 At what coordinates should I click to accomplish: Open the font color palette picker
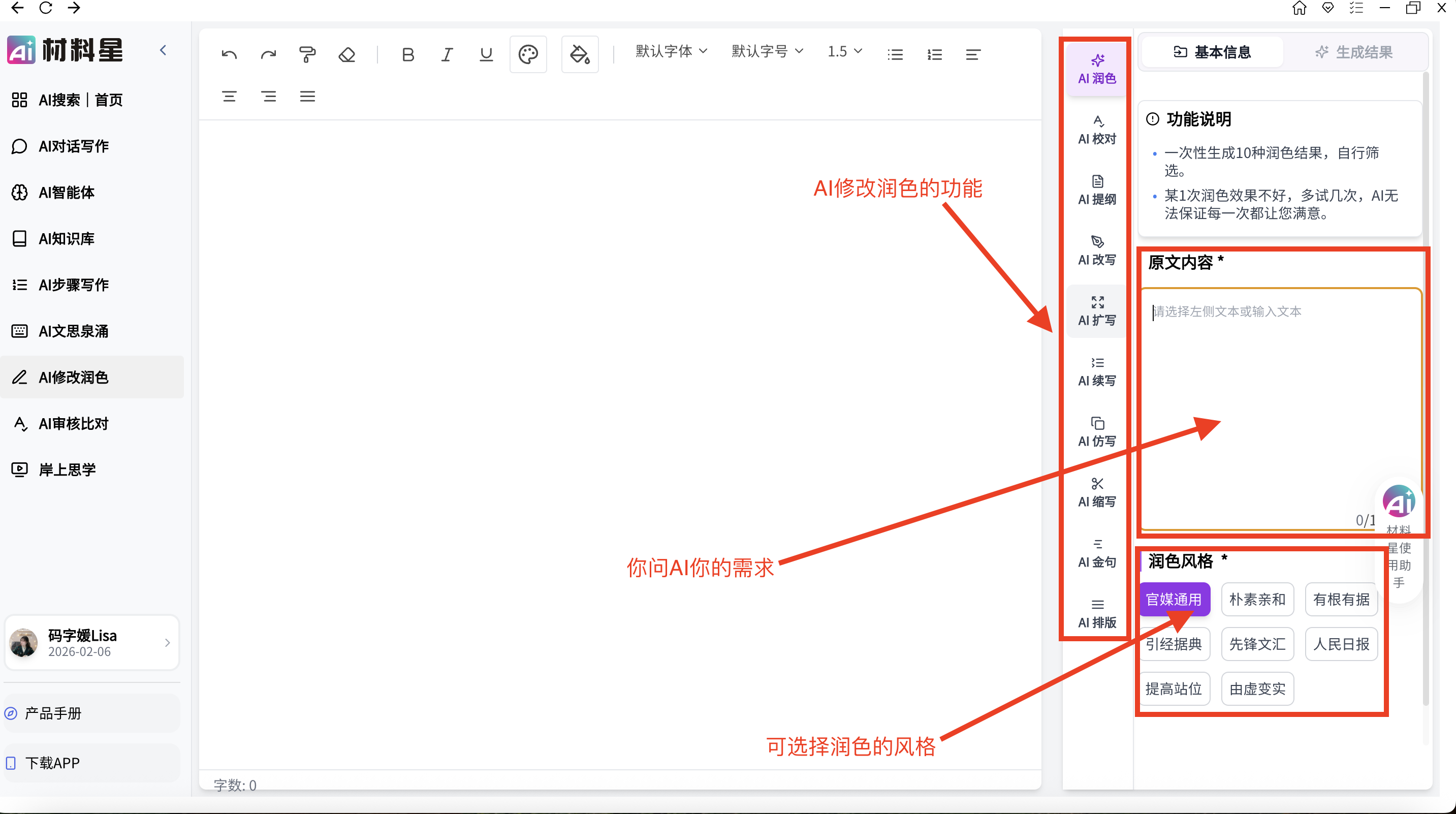tap(527, 54)
